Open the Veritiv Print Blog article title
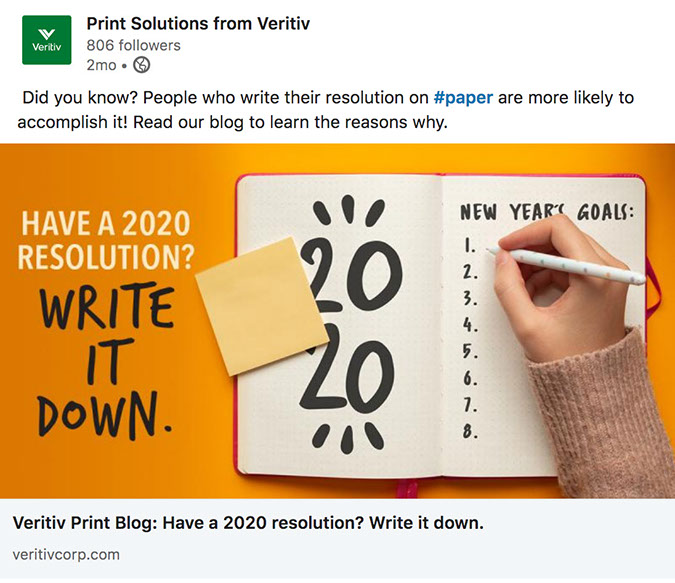The image size is (675, 583). (x=248, y=523)
